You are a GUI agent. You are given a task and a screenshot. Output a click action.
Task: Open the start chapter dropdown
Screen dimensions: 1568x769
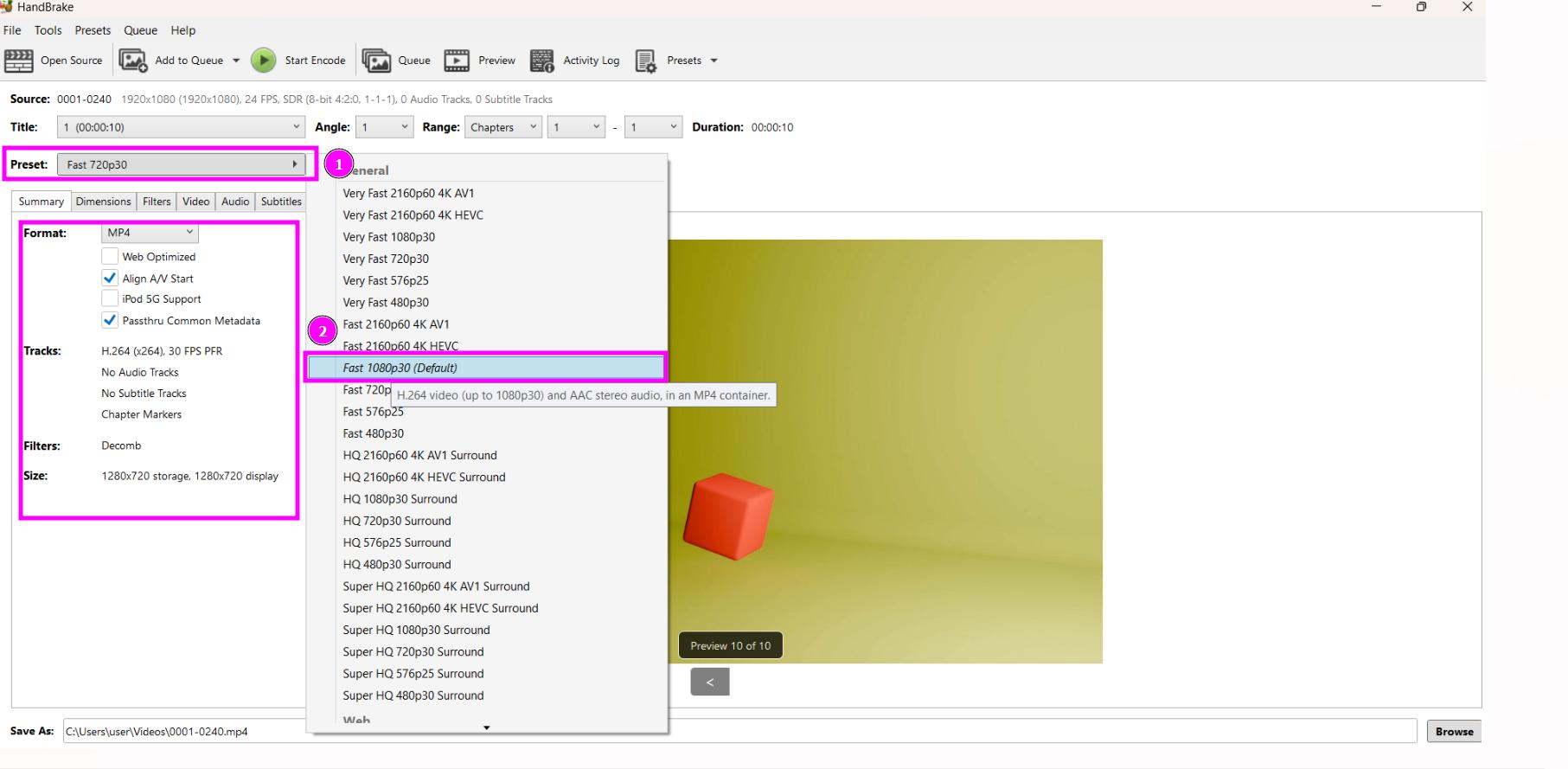coord(576,127)
